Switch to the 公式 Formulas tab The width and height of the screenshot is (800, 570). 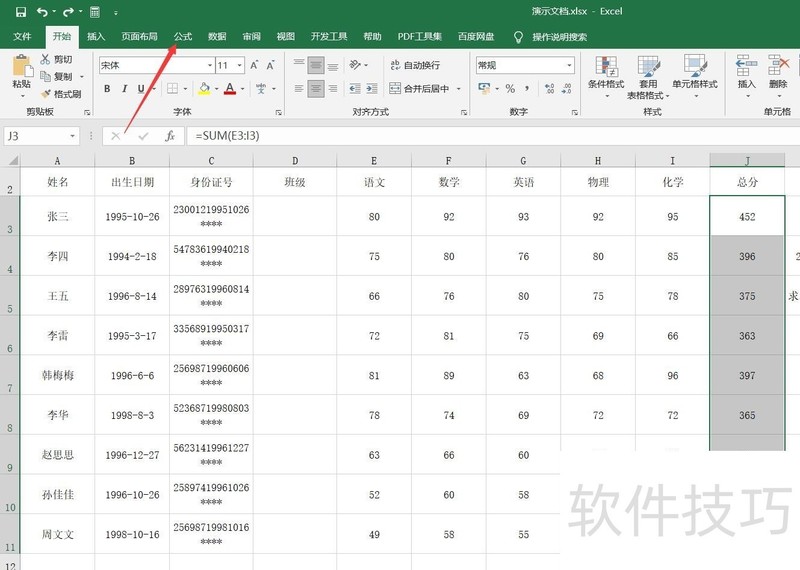pyautogui.click(x=183, y=37)
